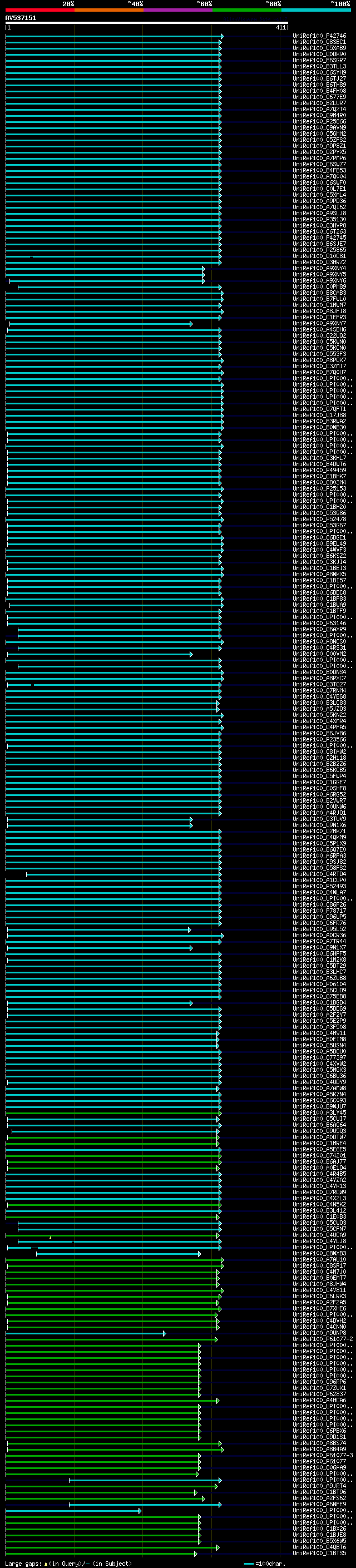
Task: Select the UniRef100_Q9M4R0 label
Action: (319, 116)
